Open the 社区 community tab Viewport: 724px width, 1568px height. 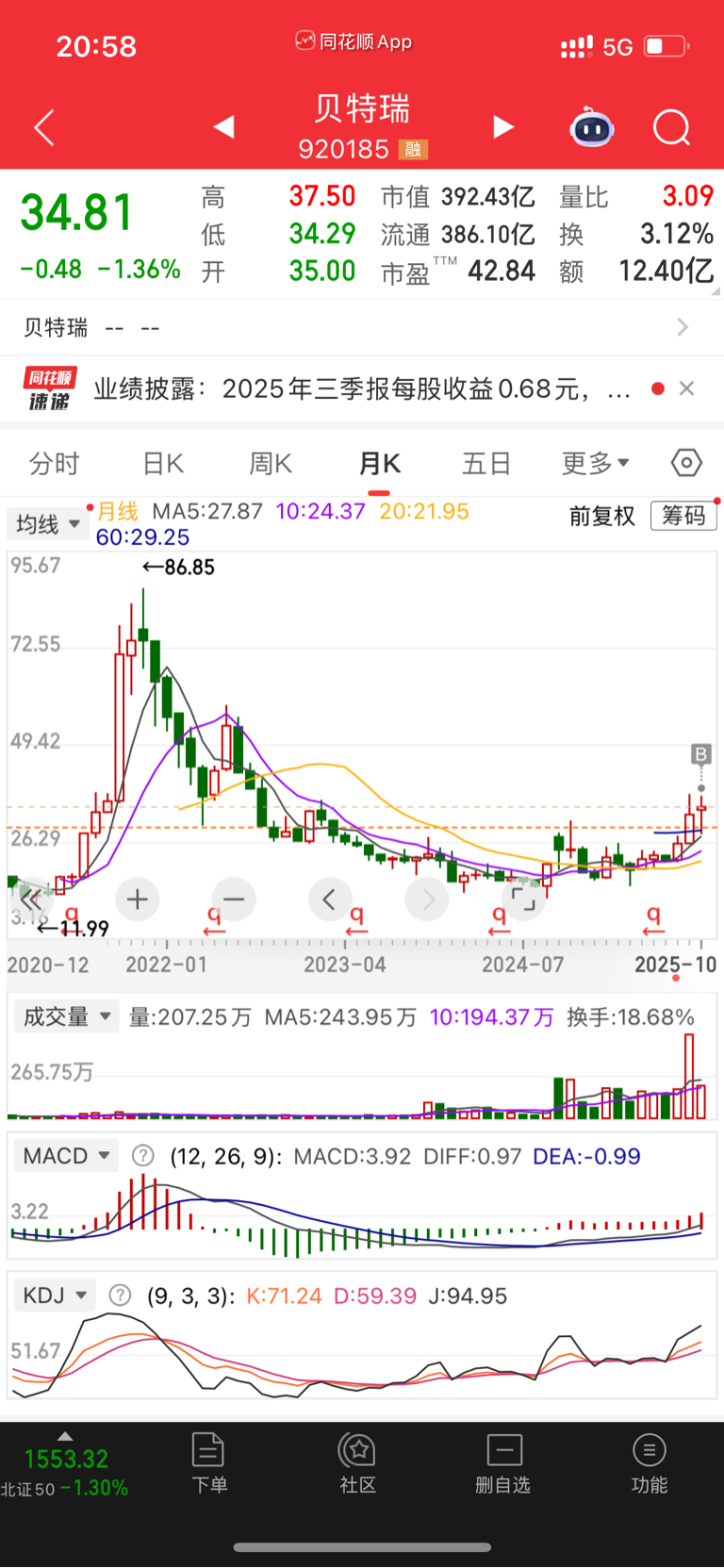tap(358, 1463)
